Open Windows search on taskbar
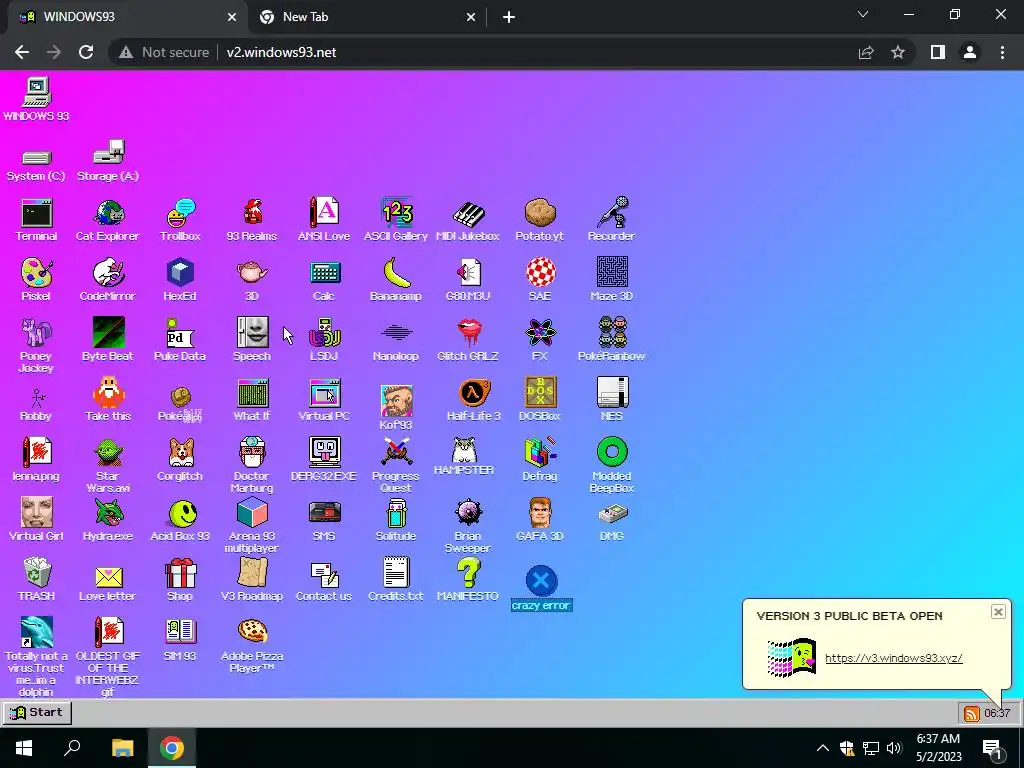 click(72, 748)
